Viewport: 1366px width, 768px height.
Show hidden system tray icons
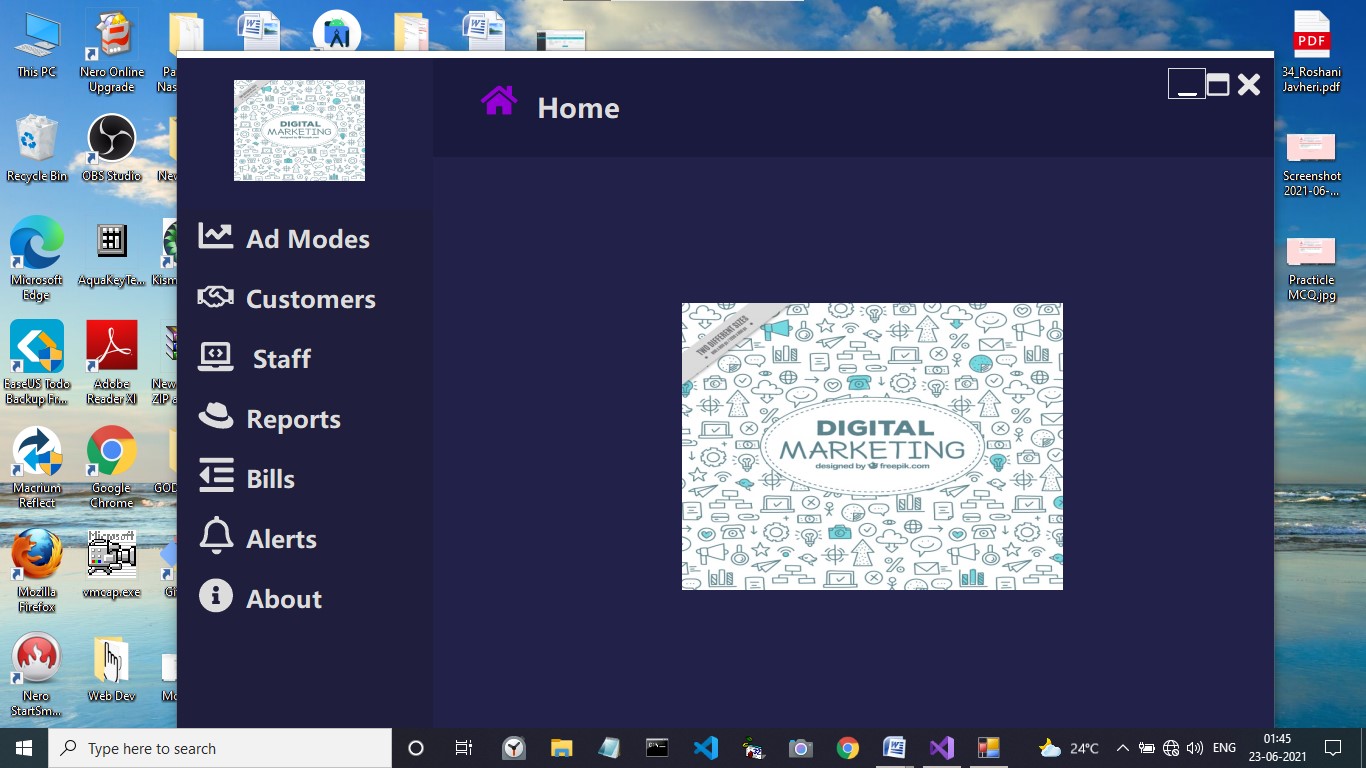1122,748
